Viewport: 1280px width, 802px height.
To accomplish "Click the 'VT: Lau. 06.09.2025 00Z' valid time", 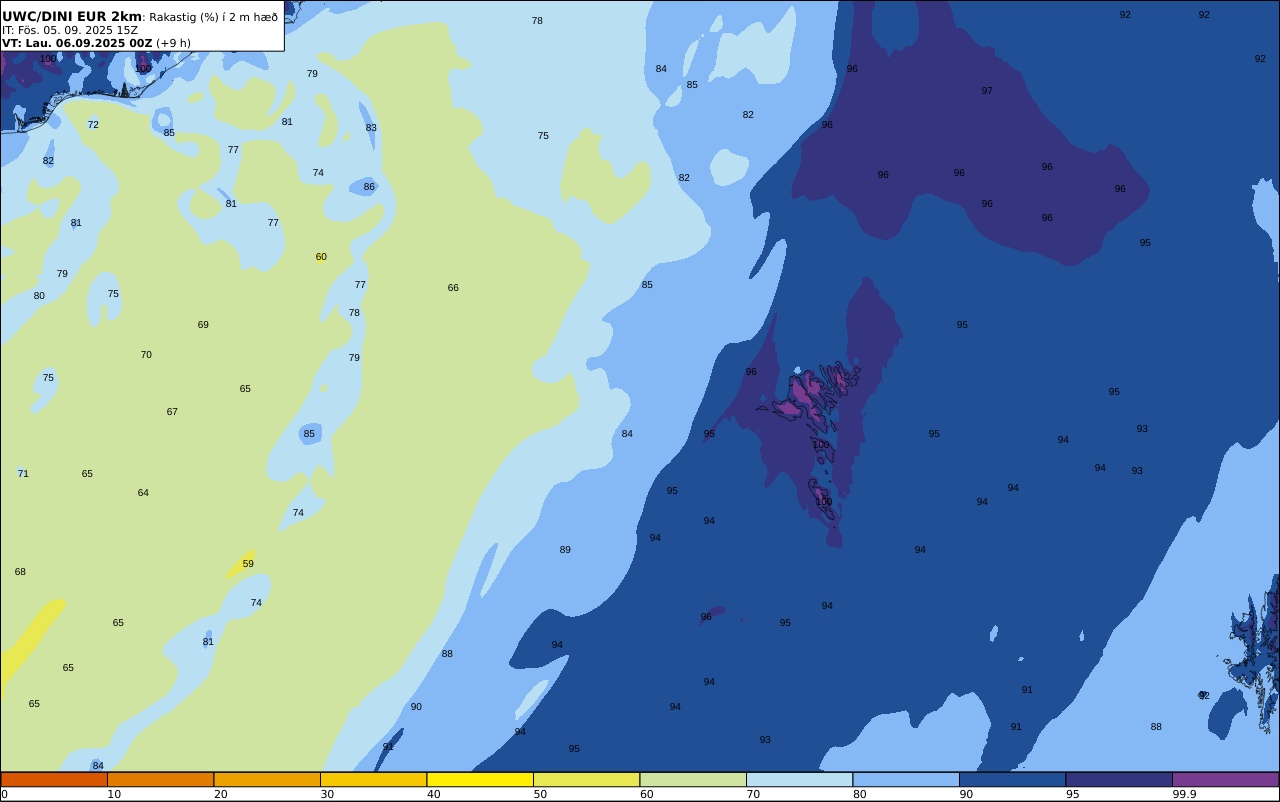I will pos(77,43).
